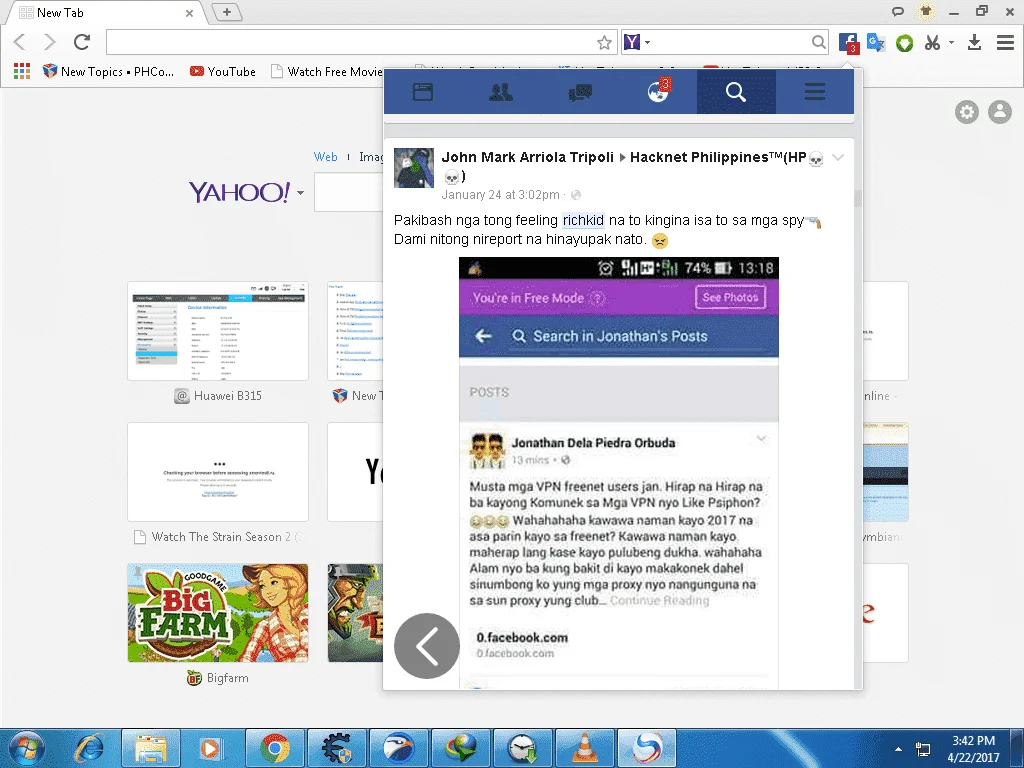Open the Watch Free Movie bookmark
The image size is (1024, 768).
coord(327,71)
